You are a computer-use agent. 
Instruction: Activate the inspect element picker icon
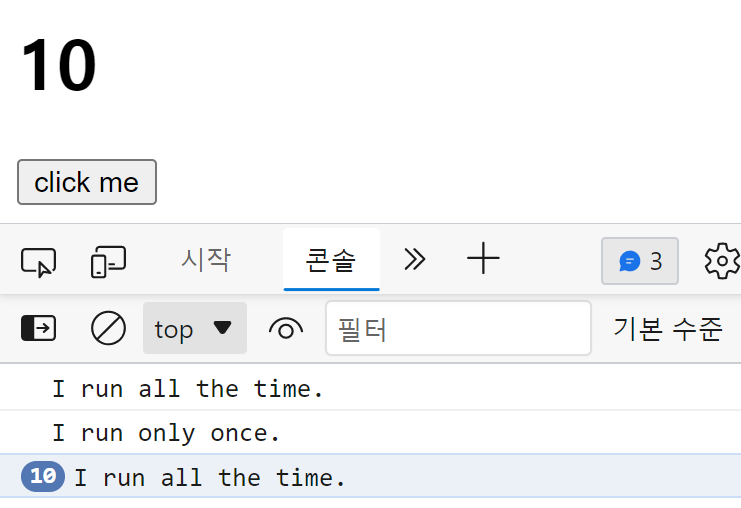(x=38, y=262)
